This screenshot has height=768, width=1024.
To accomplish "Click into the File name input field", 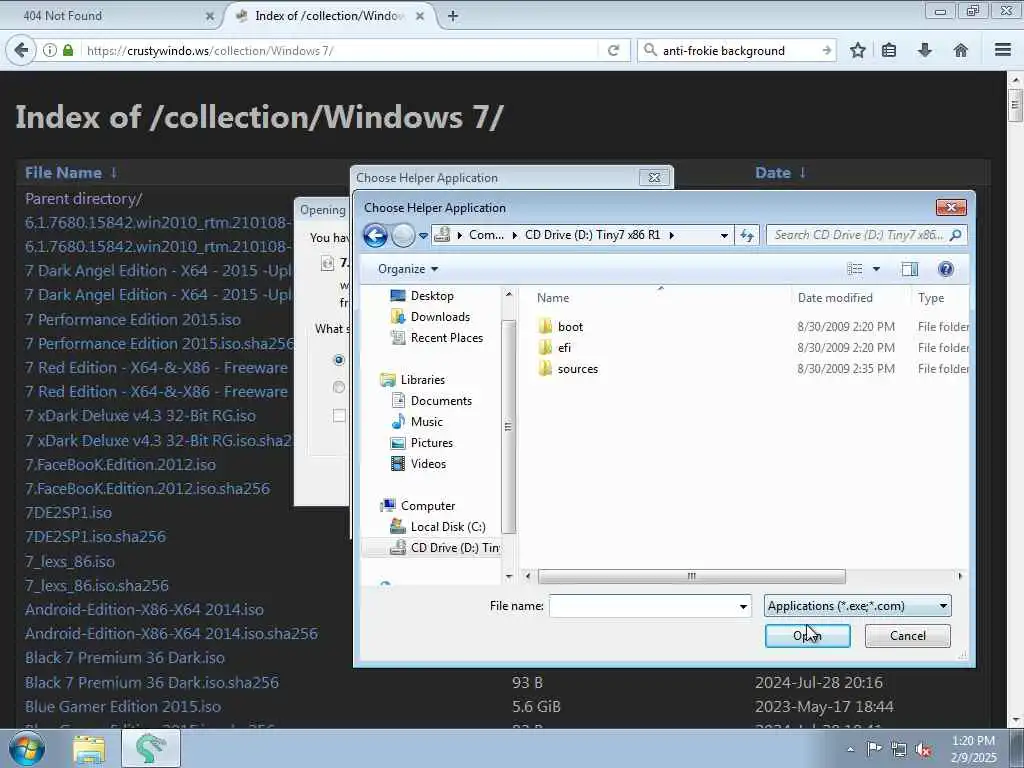I will [644, 606].
